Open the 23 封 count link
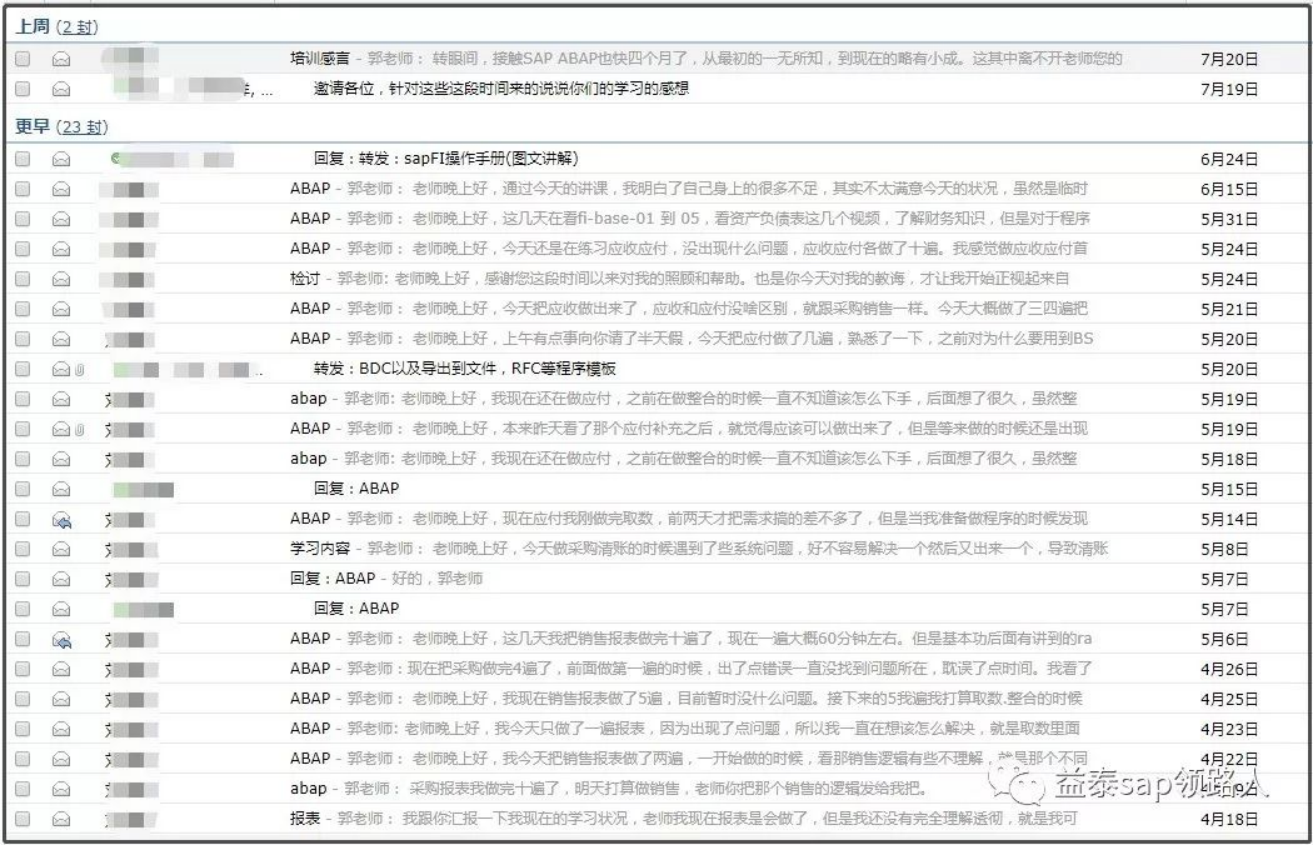 tap(82, 127)
